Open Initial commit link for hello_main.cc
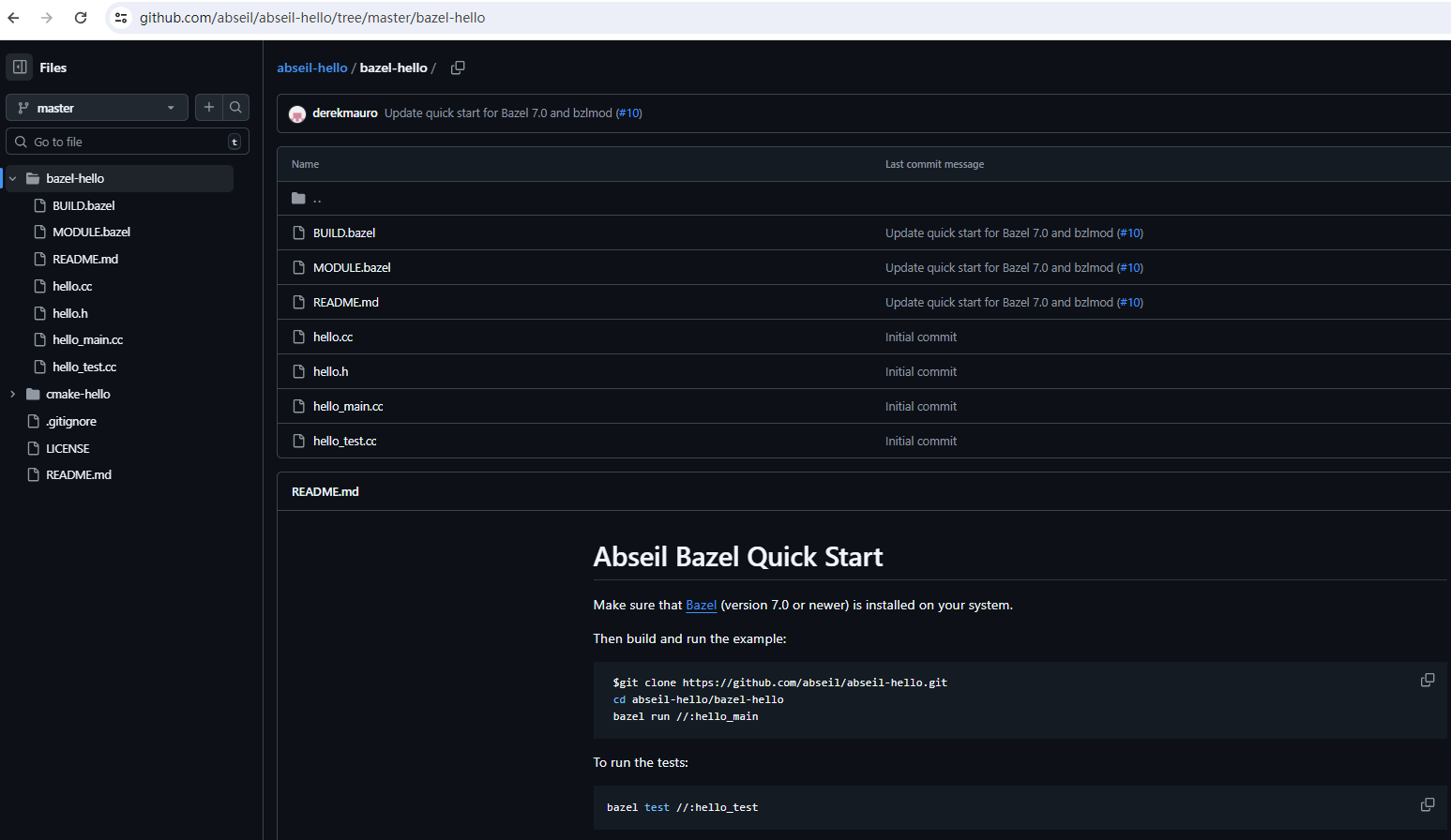 tap(921, 406)
